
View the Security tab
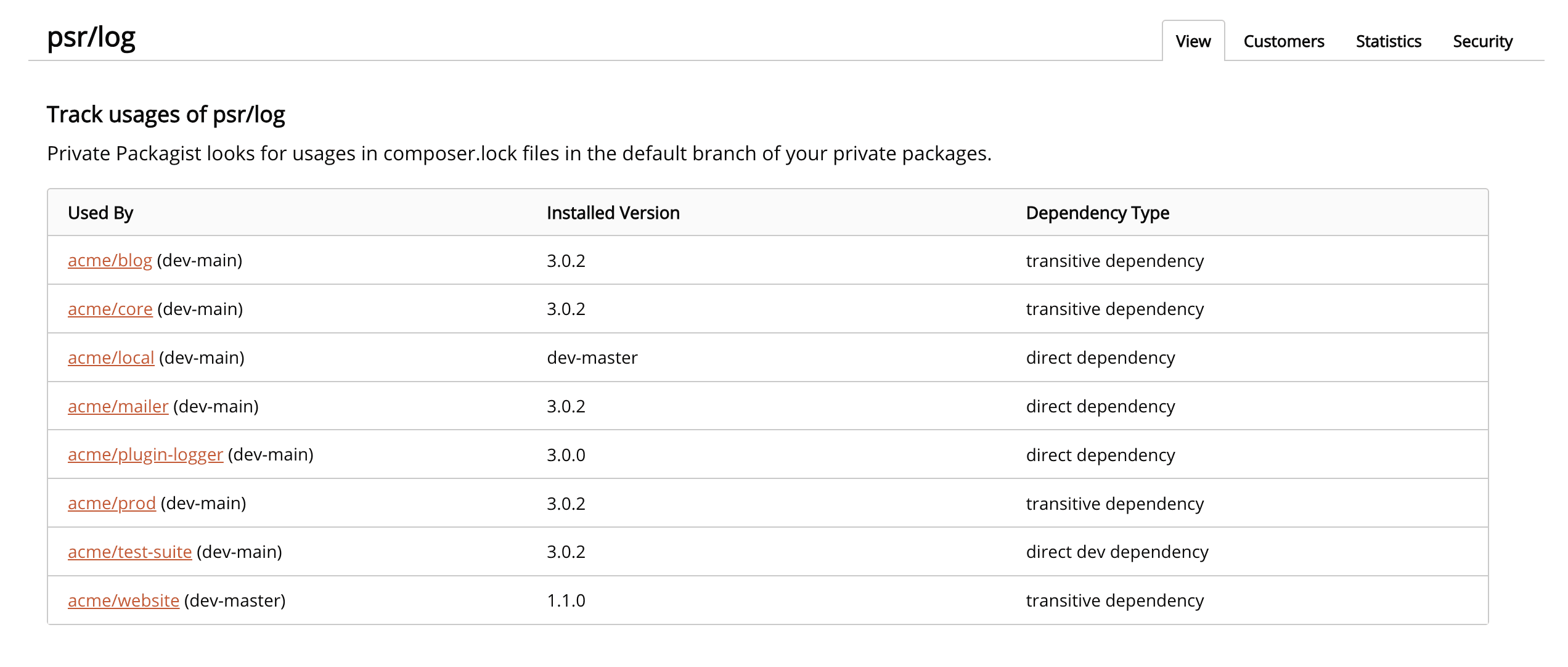[1482, 41]
